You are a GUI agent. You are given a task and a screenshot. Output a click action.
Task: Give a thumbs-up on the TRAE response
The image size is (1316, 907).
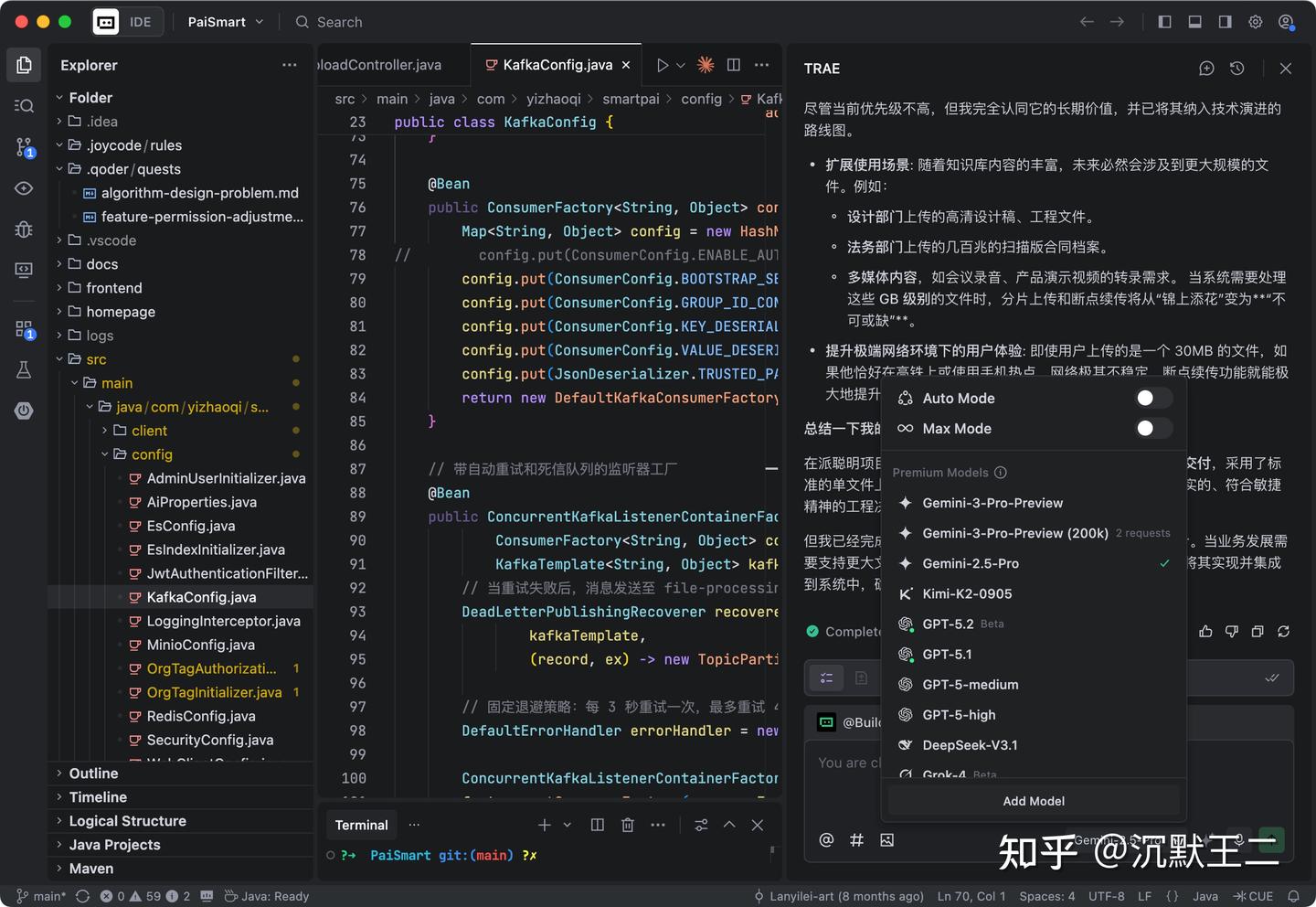point(1206,632)
